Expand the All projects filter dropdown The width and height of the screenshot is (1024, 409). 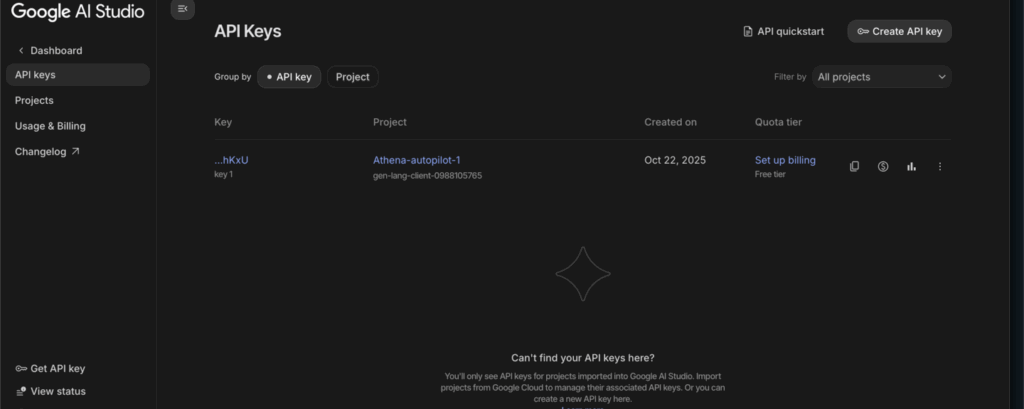click(881, 77)
